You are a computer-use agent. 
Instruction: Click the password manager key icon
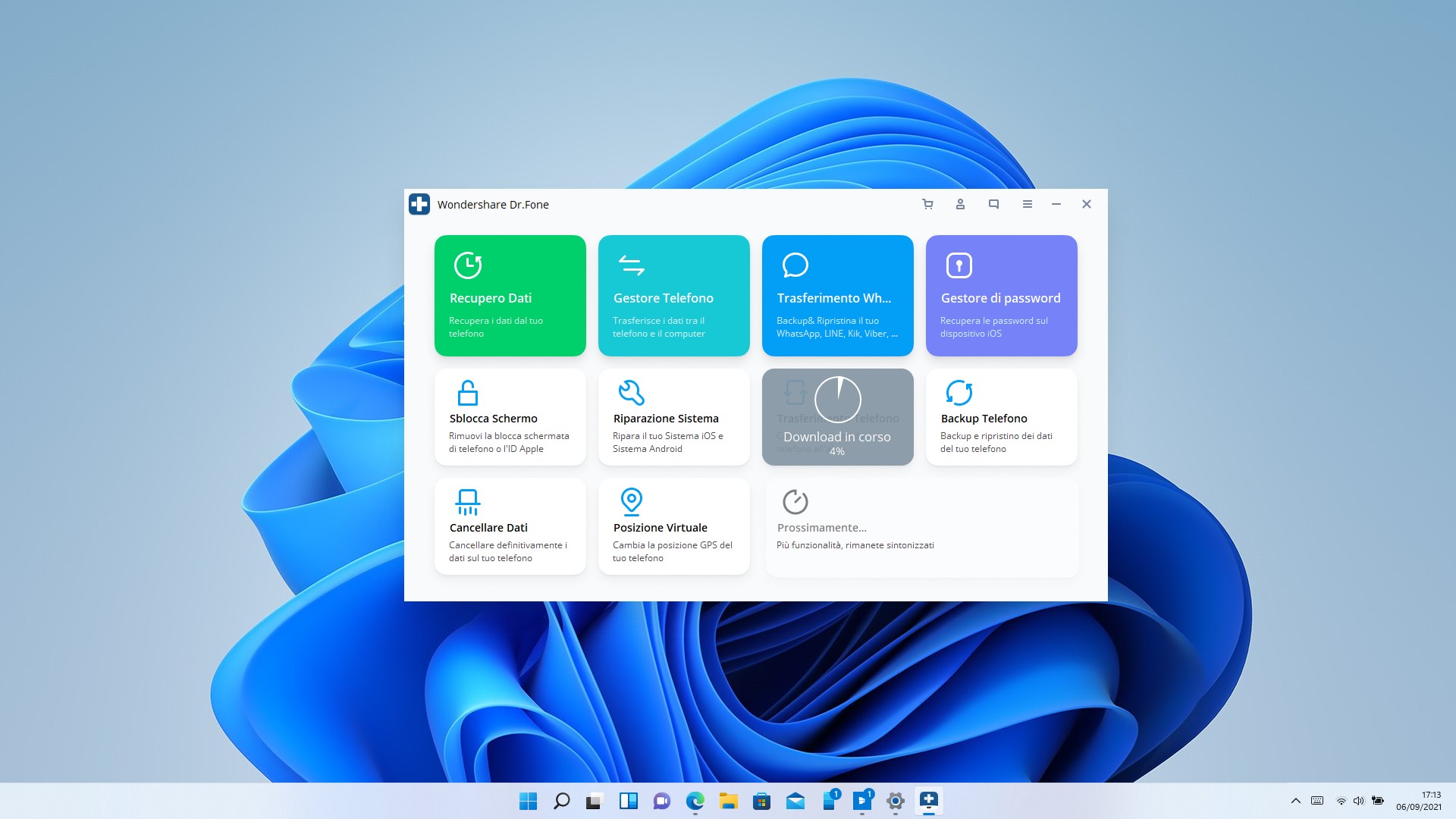(x=959, y=265)
